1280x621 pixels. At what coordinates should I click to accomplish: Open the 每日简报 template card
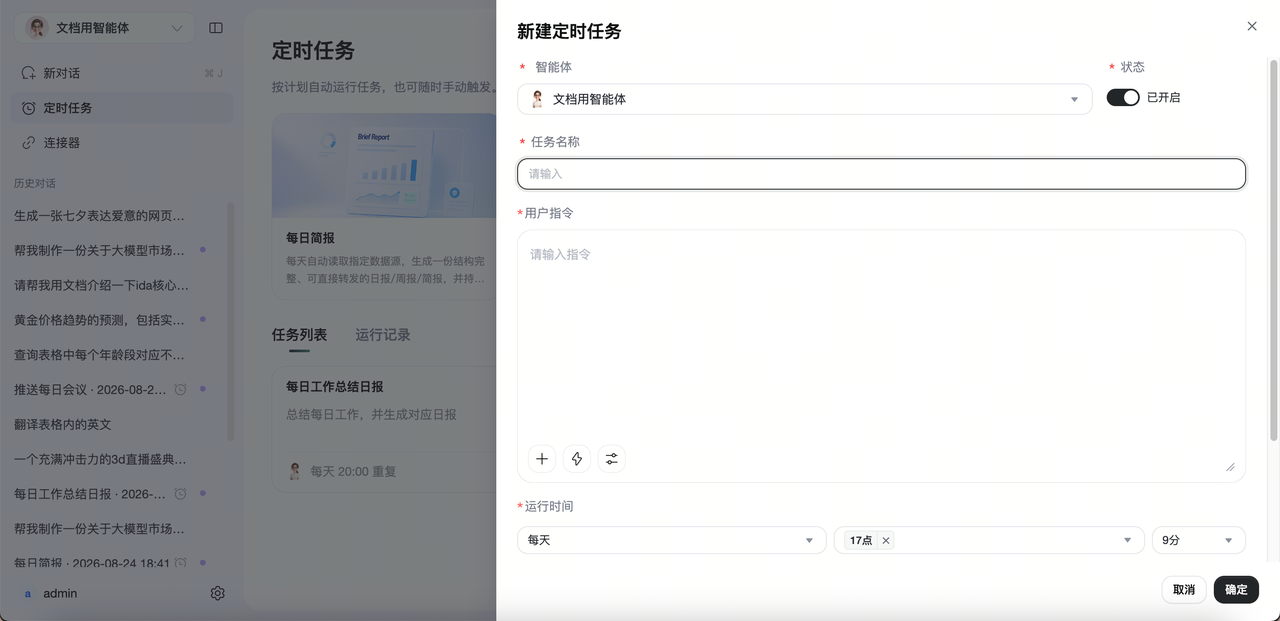pos(384,206)
